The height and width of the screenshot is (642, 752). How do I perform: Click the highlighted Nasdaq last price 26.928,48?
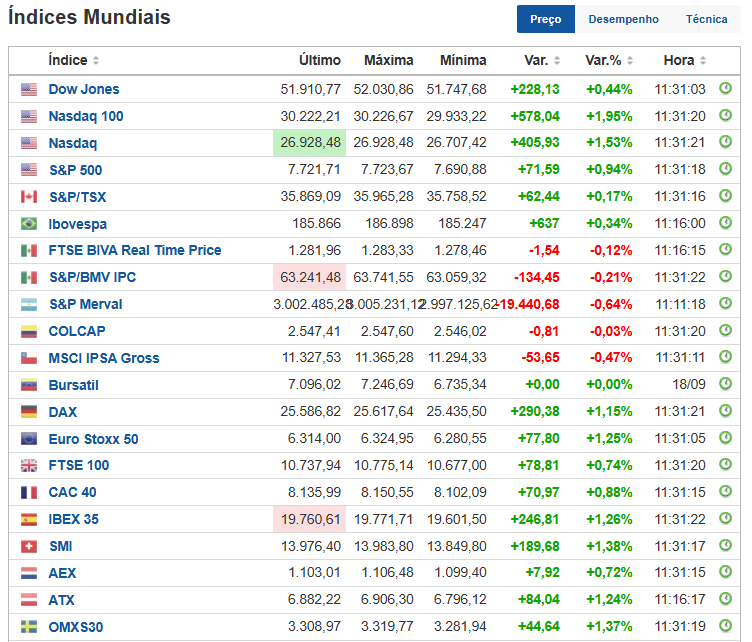(309, 143)
